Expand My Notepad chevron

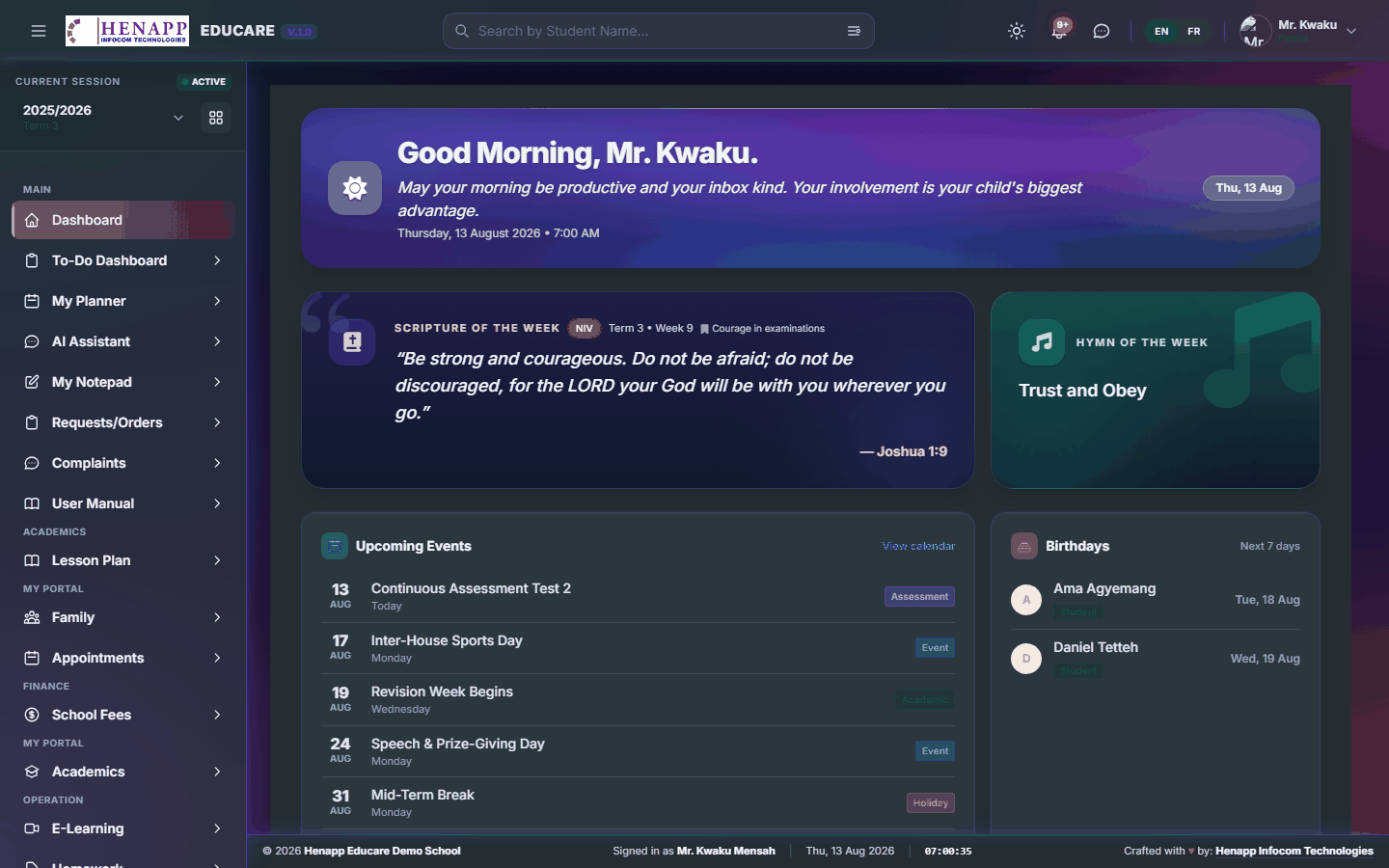[x=217, y=382]
